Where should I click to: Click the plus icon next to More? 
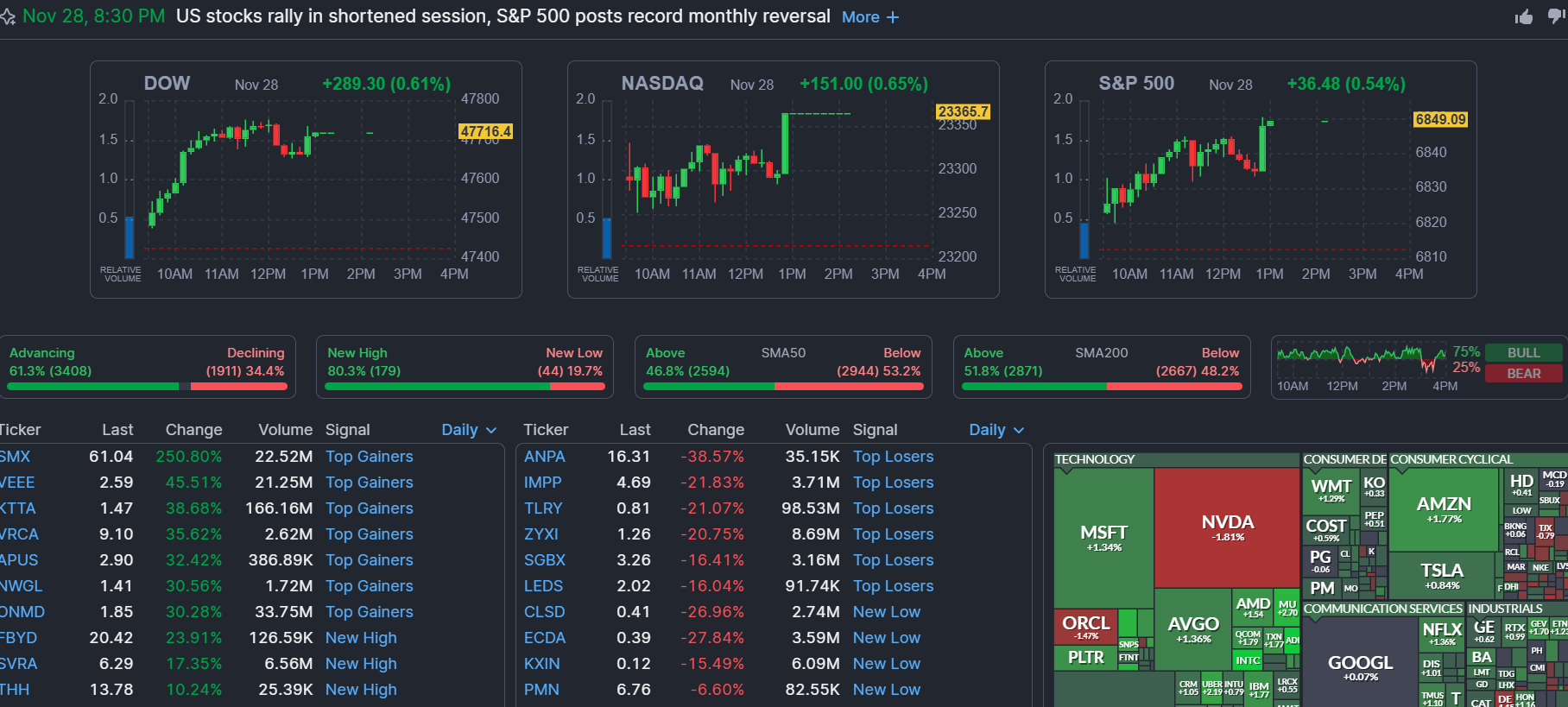click(893, 17)
